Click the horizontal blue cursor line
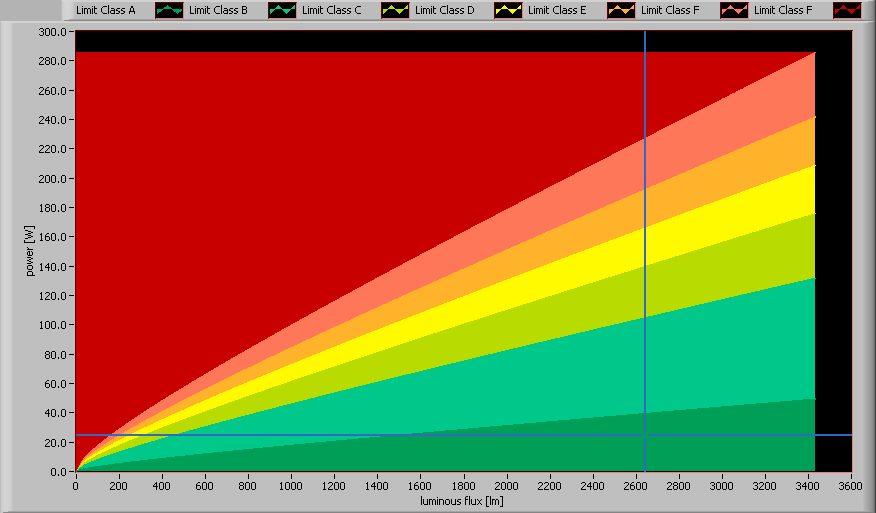Image resolution: width=876 pixels, height=513 pixels. 300,435
